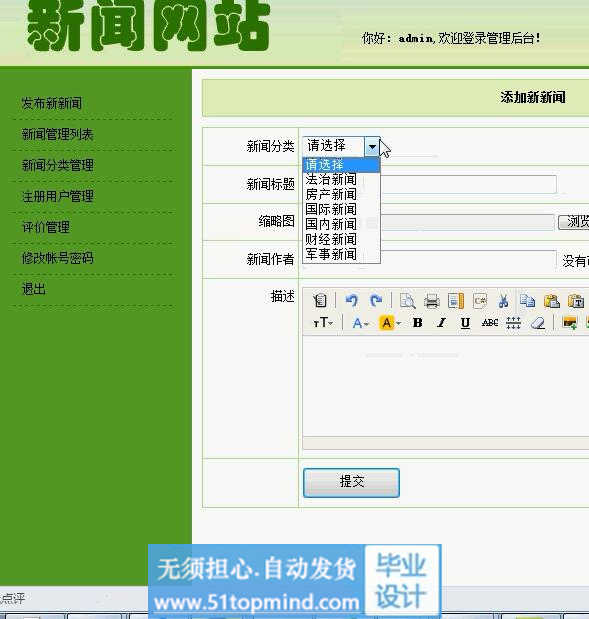The width and height of the screenshot is (589, 619).
Task: Open the text color A dropdown
Action: tap(360, 323)
